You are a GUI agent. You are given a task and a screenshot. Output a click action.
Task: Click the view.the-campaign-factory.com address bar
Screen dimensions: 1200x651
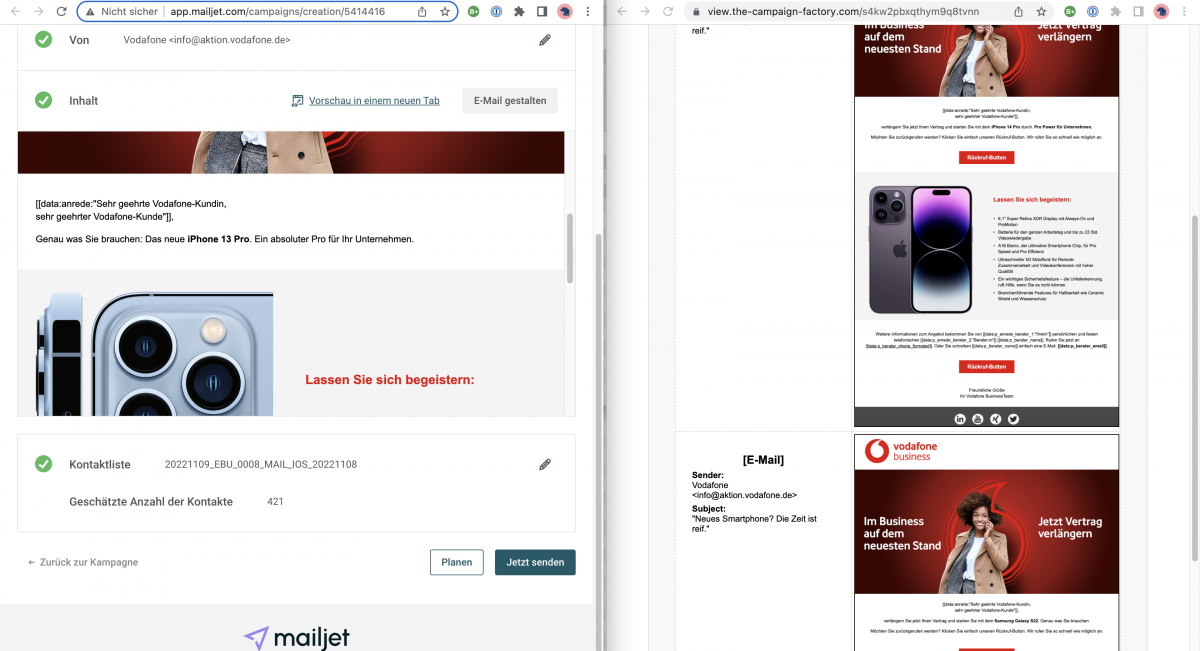click(845, 12)
